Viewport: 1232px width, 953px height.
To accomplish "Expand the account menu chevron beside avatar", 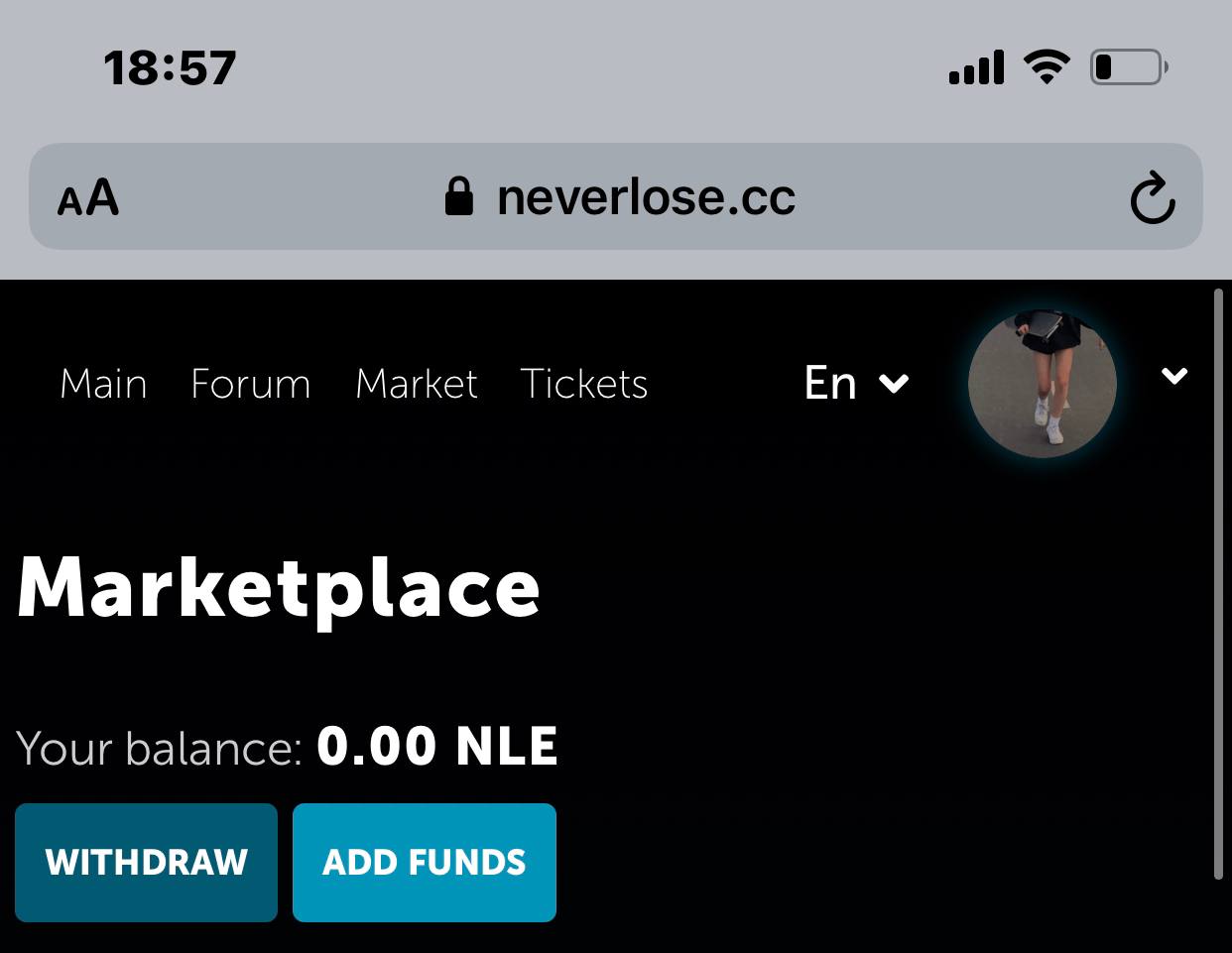I will pyautogui.click(x=1174, y=376).
